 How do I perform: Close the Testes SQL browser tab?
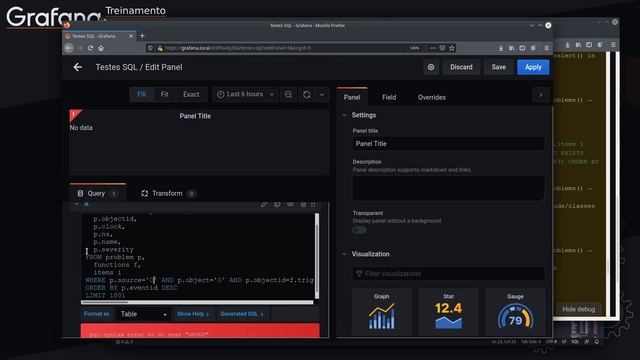[x=131, y=36]
